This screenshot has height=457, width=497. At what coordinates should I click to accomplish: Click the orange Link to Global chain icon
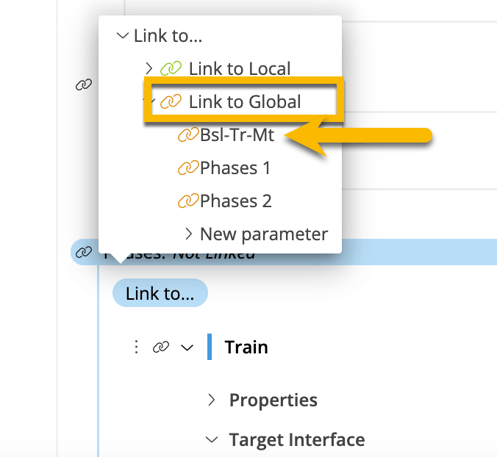(x=171, y=101)
